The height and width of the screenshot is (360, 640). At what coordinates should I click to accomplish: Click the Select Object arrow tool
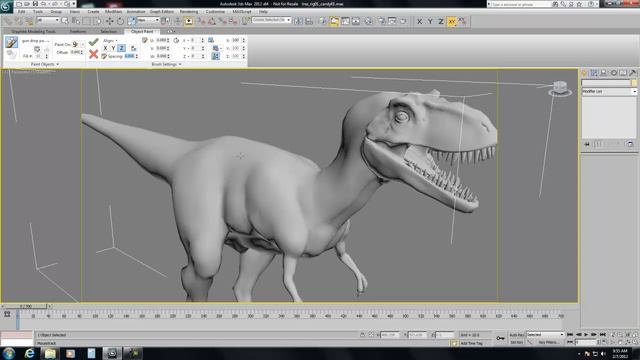coord(65,21)
